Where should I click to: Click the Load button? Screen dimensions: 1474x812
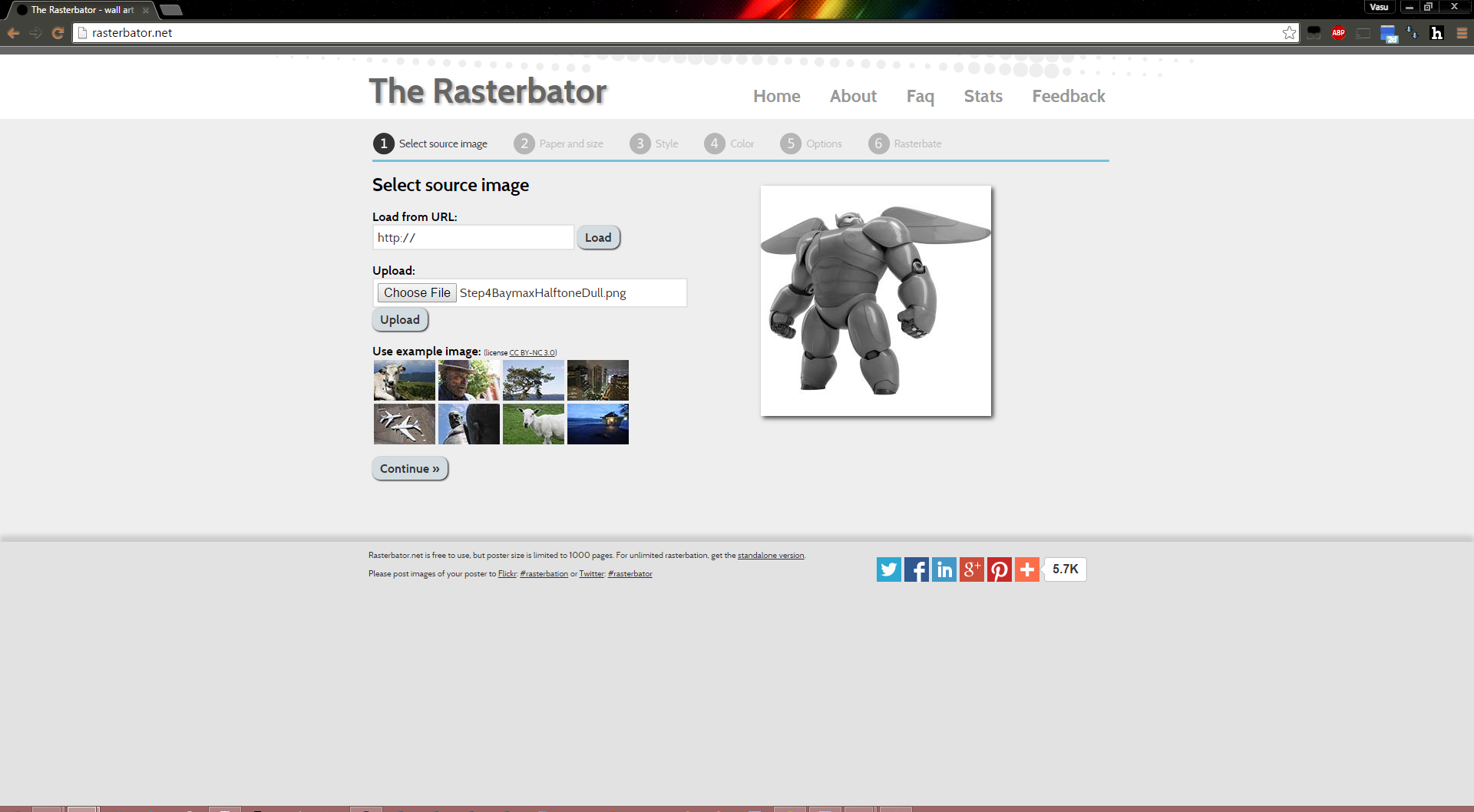(x=598, y=237)
